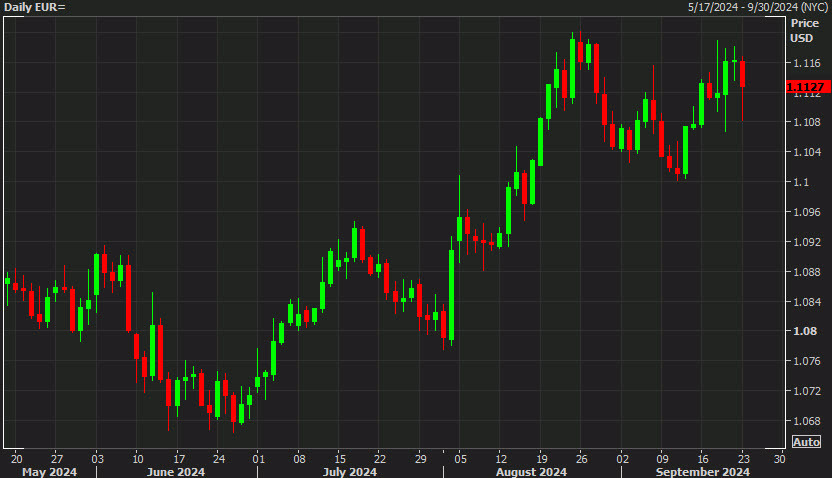Image resolution: width=832 pixels, height=478 pixels.
Task: Click the date tick labeled 23 in September
Action: pyautogui.click(x=743, y=459)
